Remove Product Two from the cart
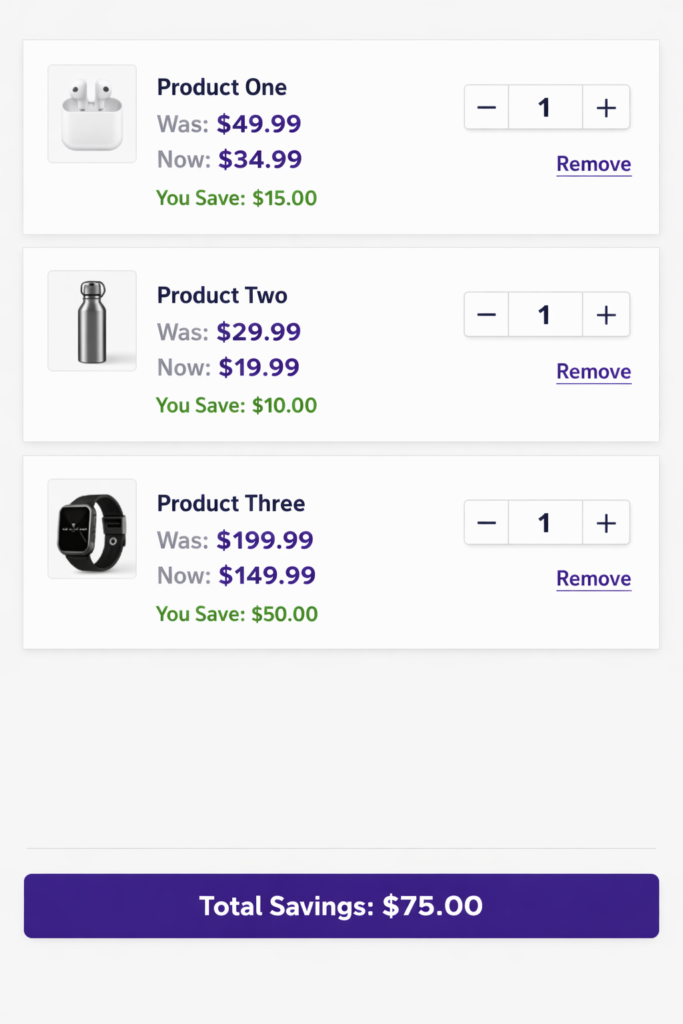Screen dimensions: 683x1024 tap(593, 371)
